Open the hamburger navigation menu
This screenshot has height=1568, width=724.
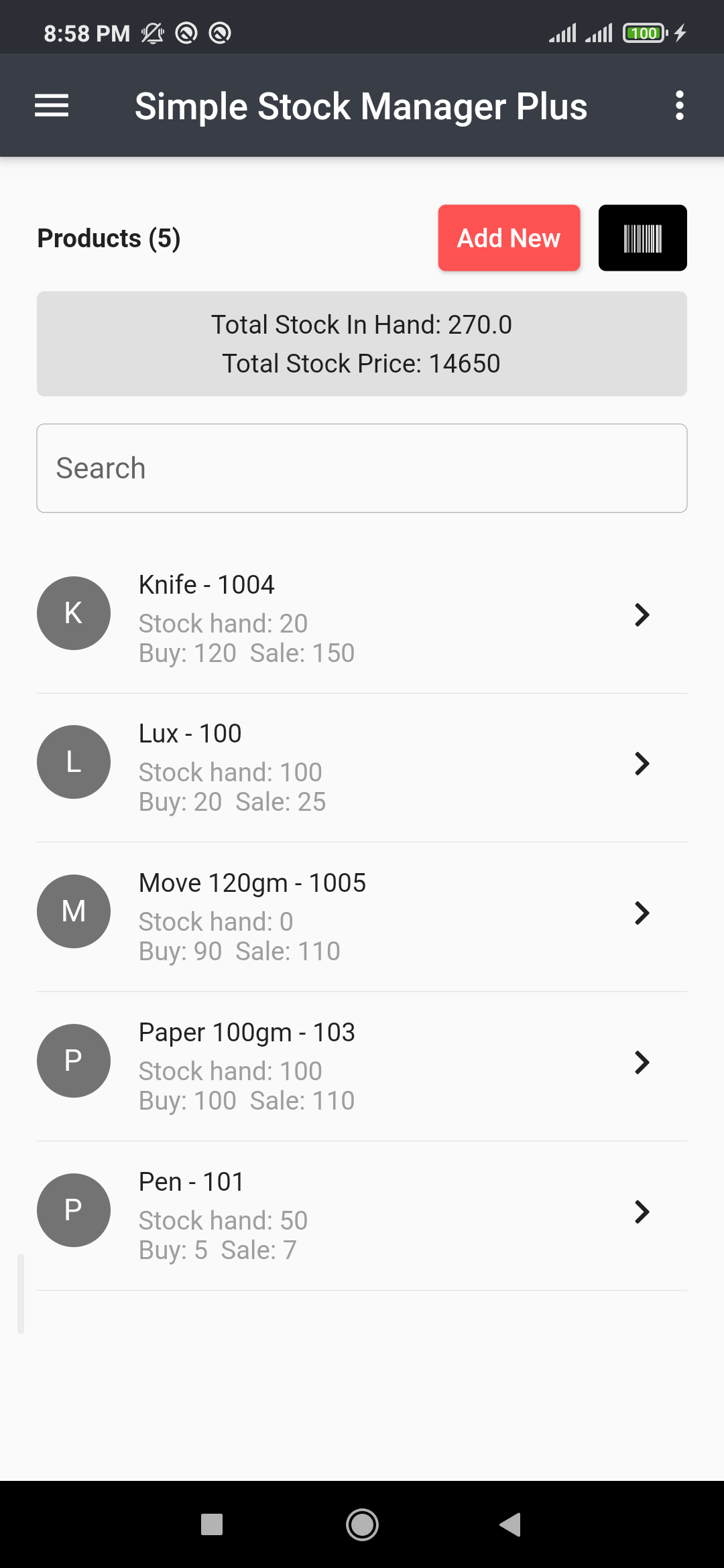52,106
